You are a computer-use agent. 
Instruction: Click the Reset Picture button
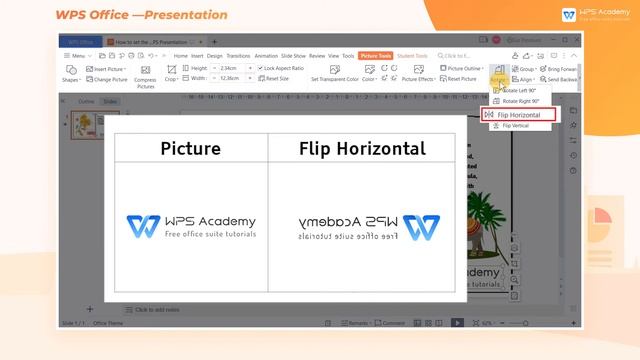tap(458, 78)
